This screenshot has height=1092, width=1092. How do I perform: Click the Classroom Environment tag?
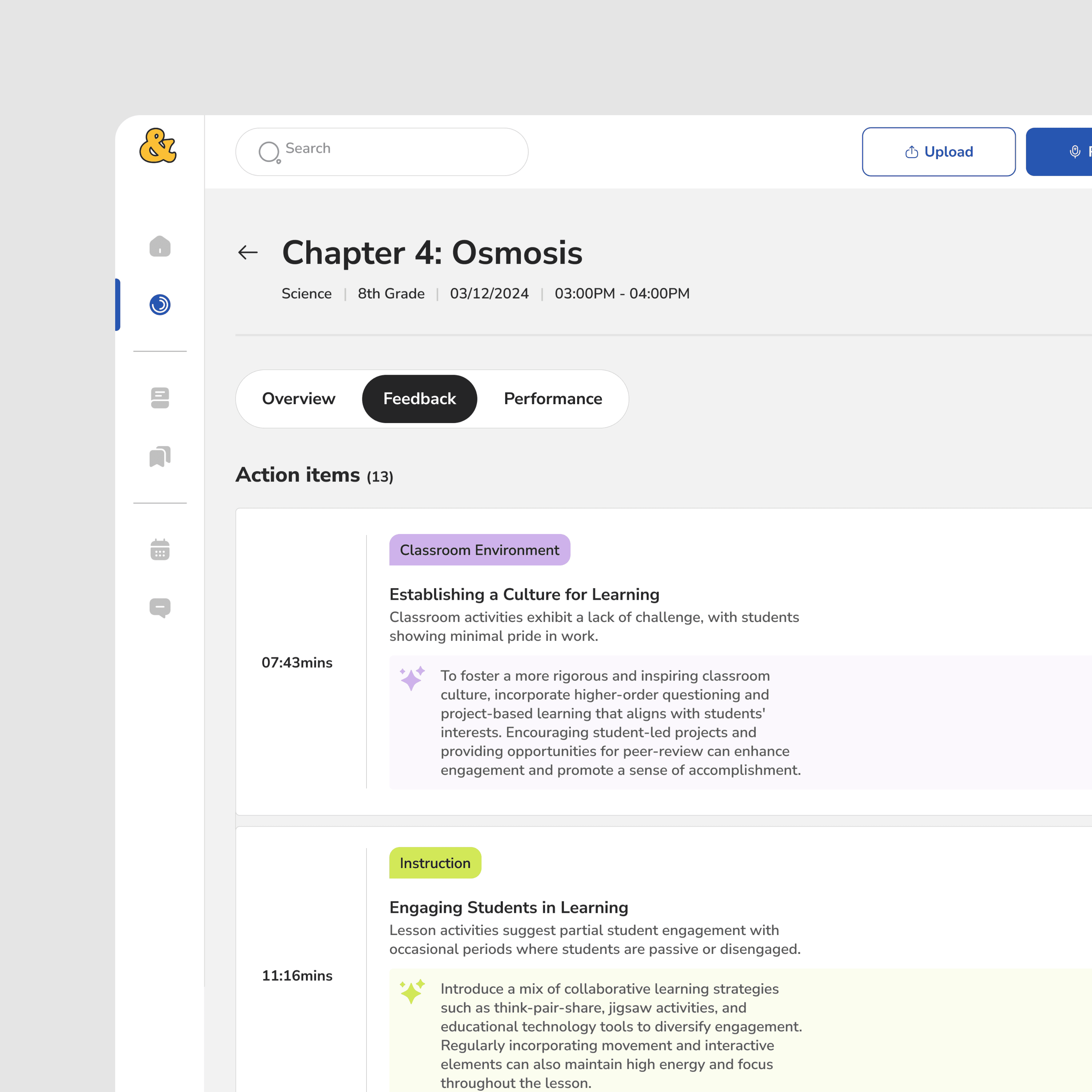point(479,550)
